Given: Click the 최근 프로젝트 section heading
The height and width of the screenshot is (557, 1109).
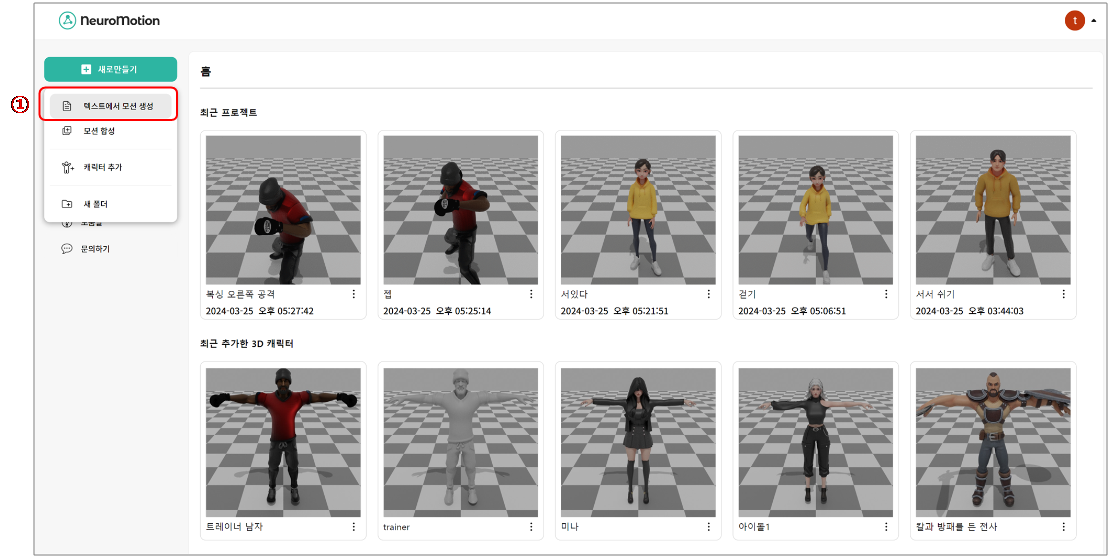Looking at the screenshot, I should pos(228,112).
